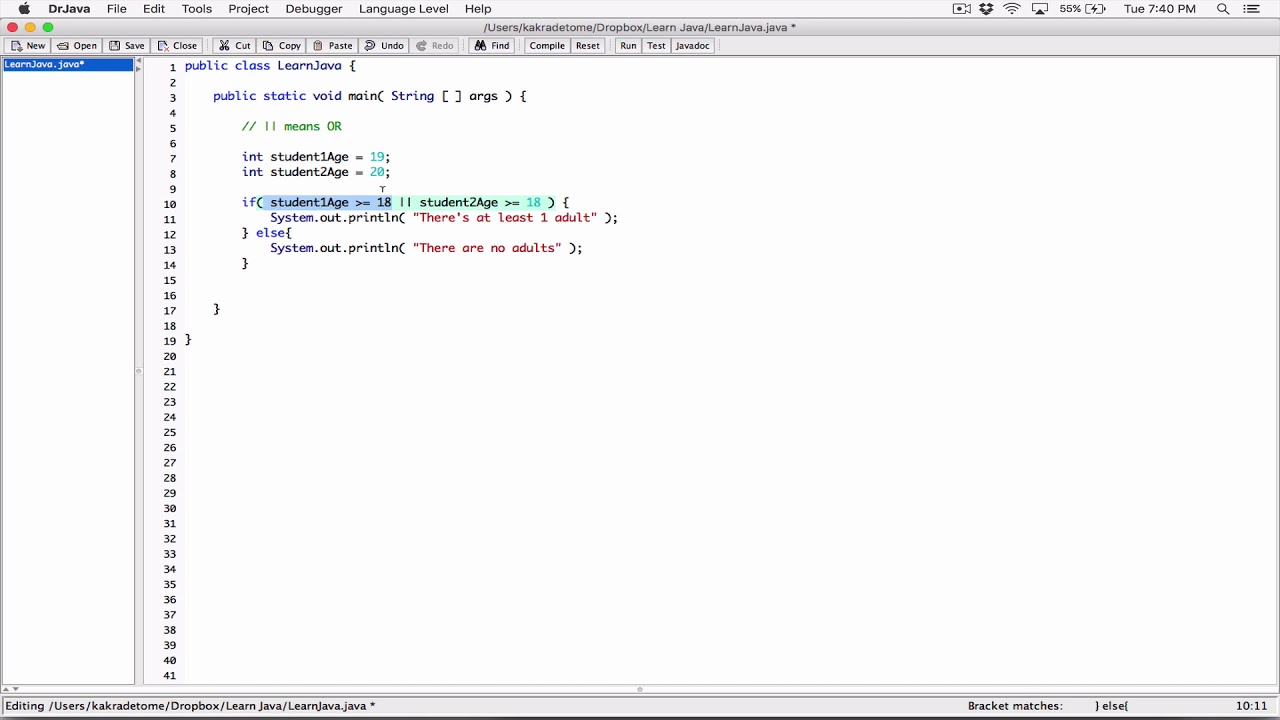Click the Wi-Fi status icon
The image size is (1280, 720).
coord(1013,9)
